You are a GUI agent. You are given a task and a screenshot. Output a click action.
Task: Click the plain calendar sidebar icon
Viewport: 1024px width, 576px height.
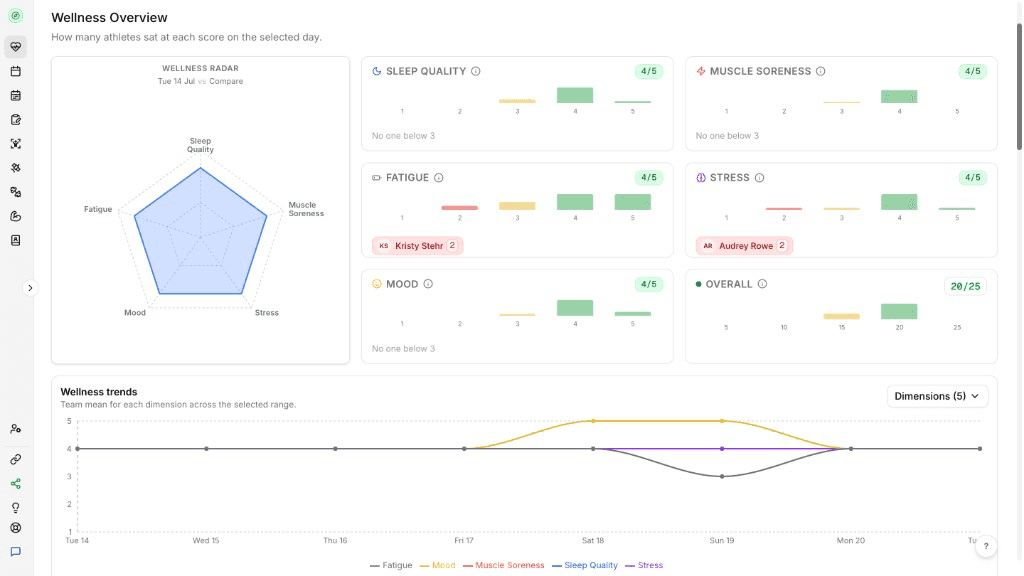click(16, 71)
